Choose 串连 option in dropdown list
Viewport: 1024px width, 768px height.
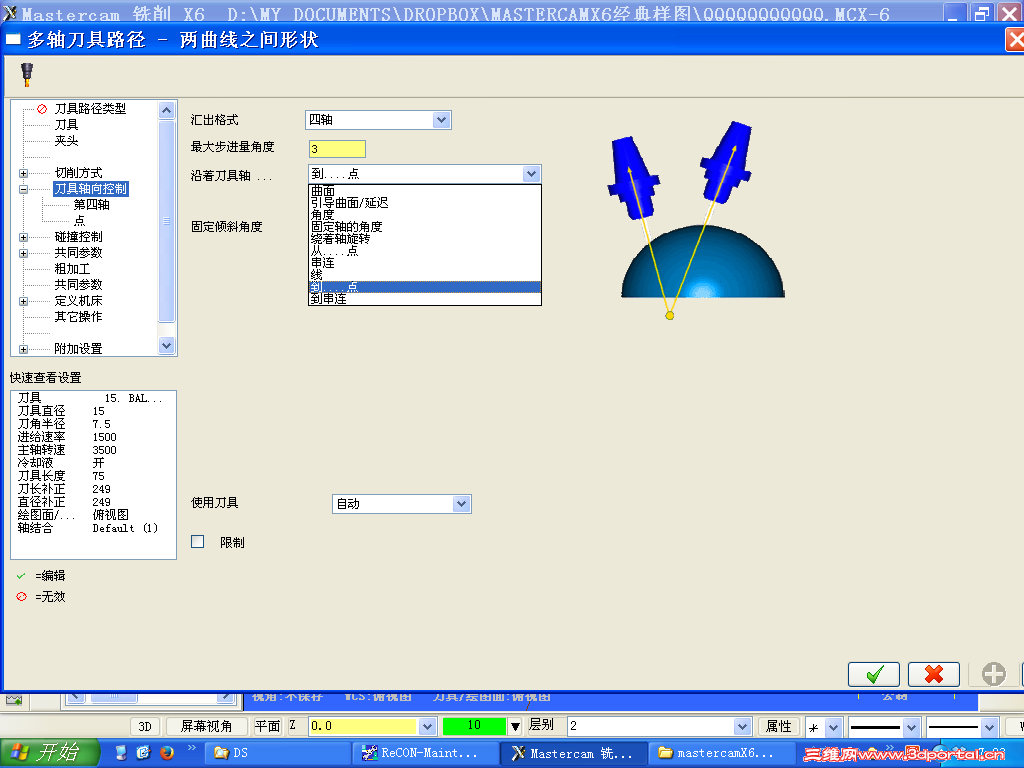(x=424, y=263)
